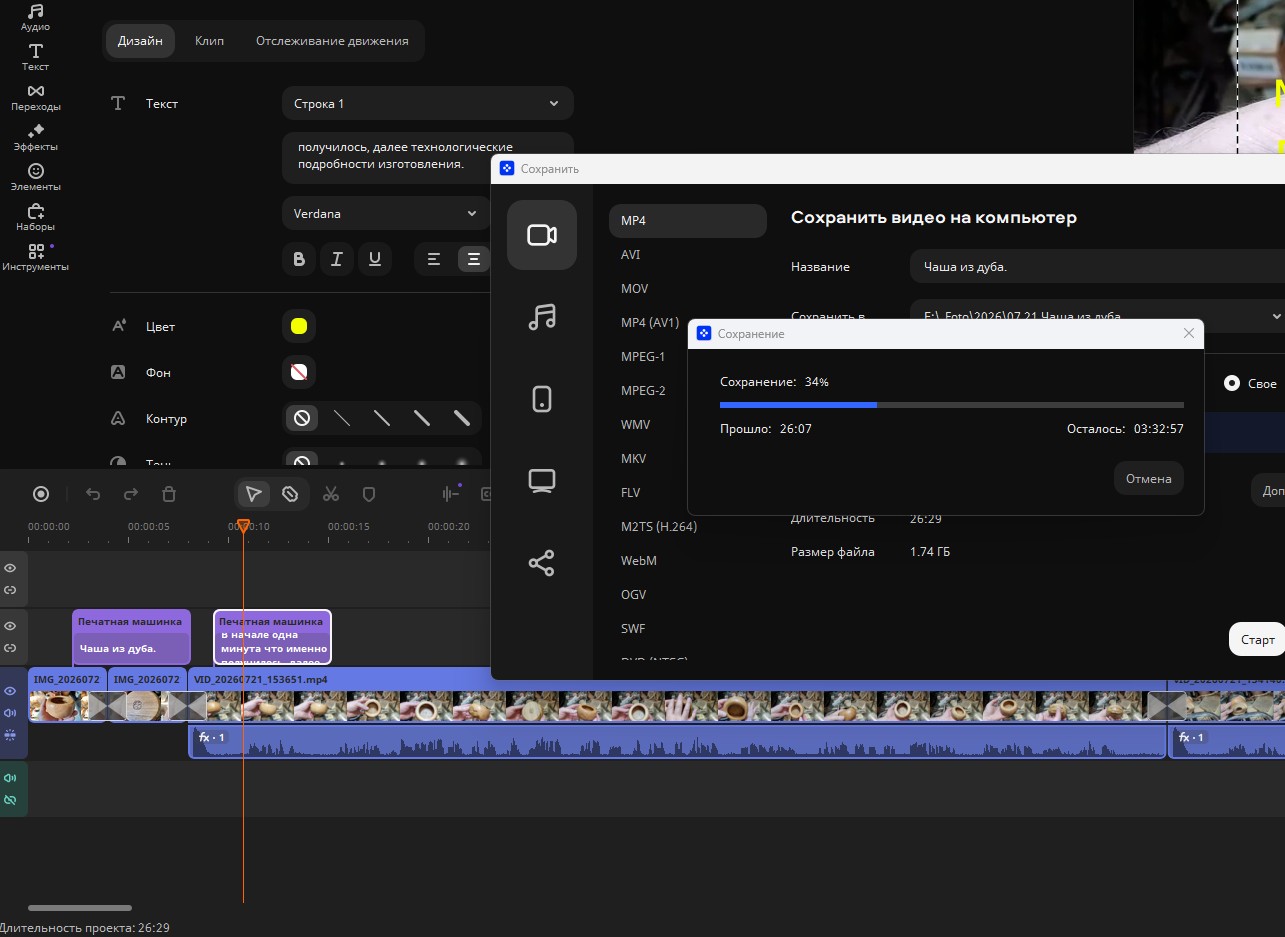Image resolution: width=1285 pixels, height=937 pixels.
Task: Select the Чаша из дуба. title clip
Action: click(131, 637)
